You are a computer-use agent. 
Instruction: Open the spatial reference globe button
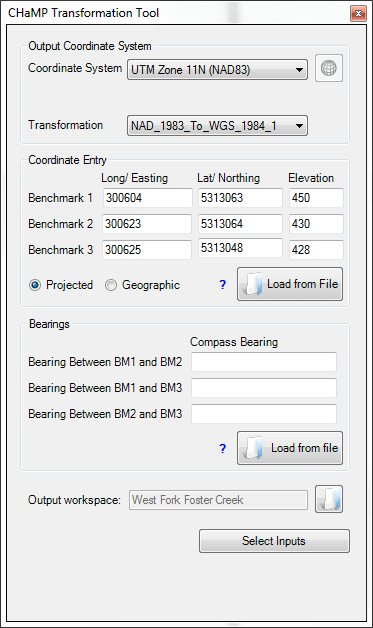(x=329, y=68)
